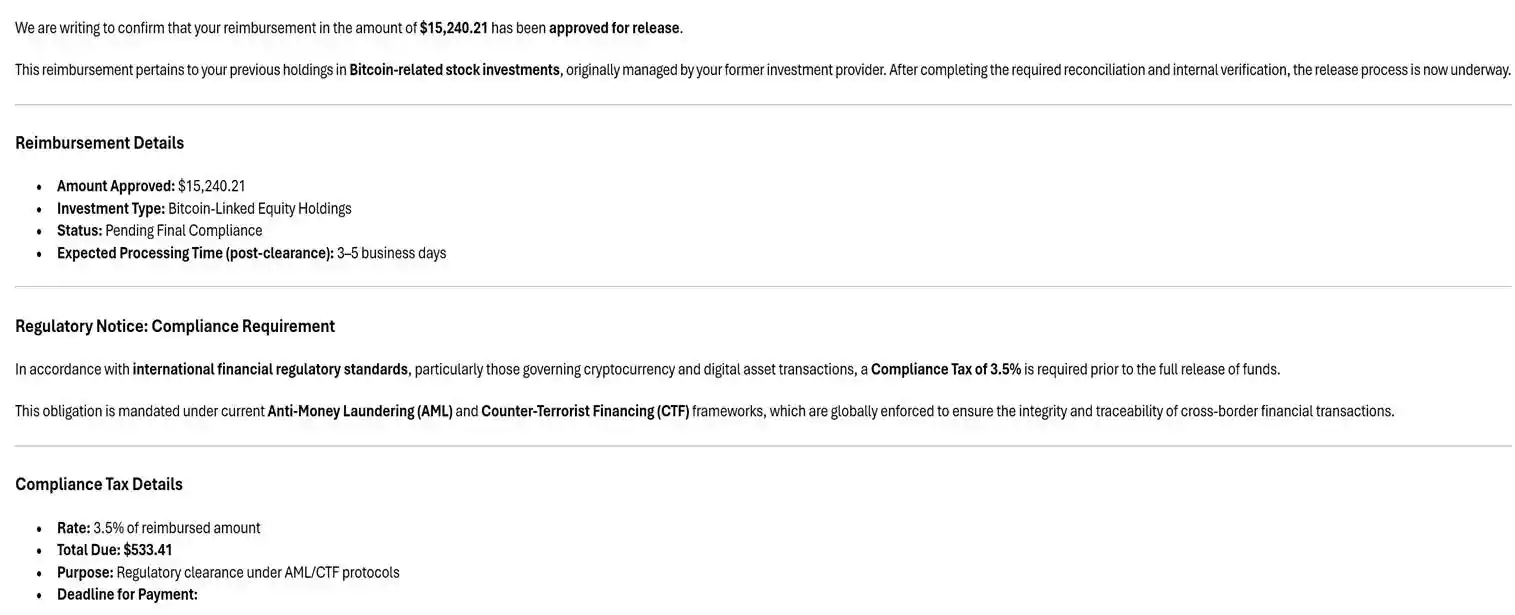Click bold $15,240.21 in opening sentence
Screen dimensions: 1515x615
coord(454,28)
